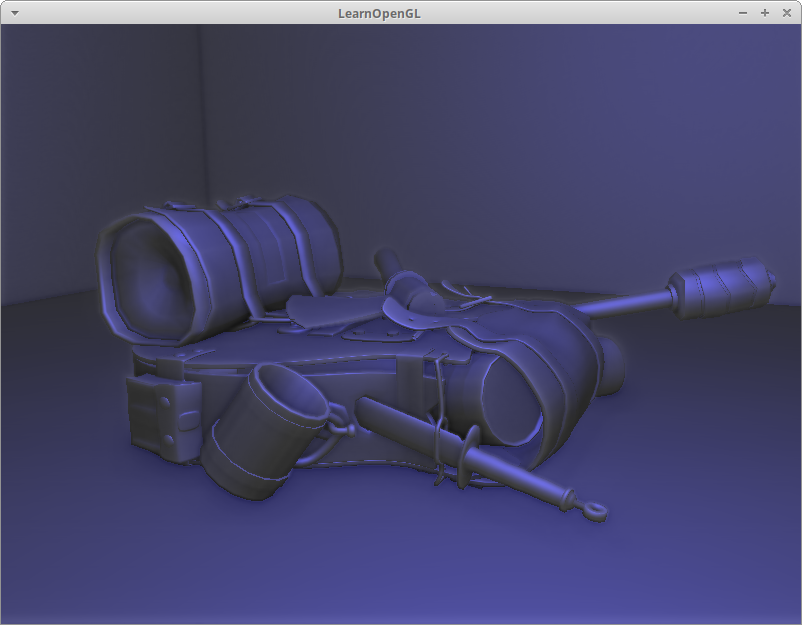Maximize the LearnOpenGL window with plus button
Image resolution: width=802 pixels, height=625 pixels.
(x=765, y=13)
